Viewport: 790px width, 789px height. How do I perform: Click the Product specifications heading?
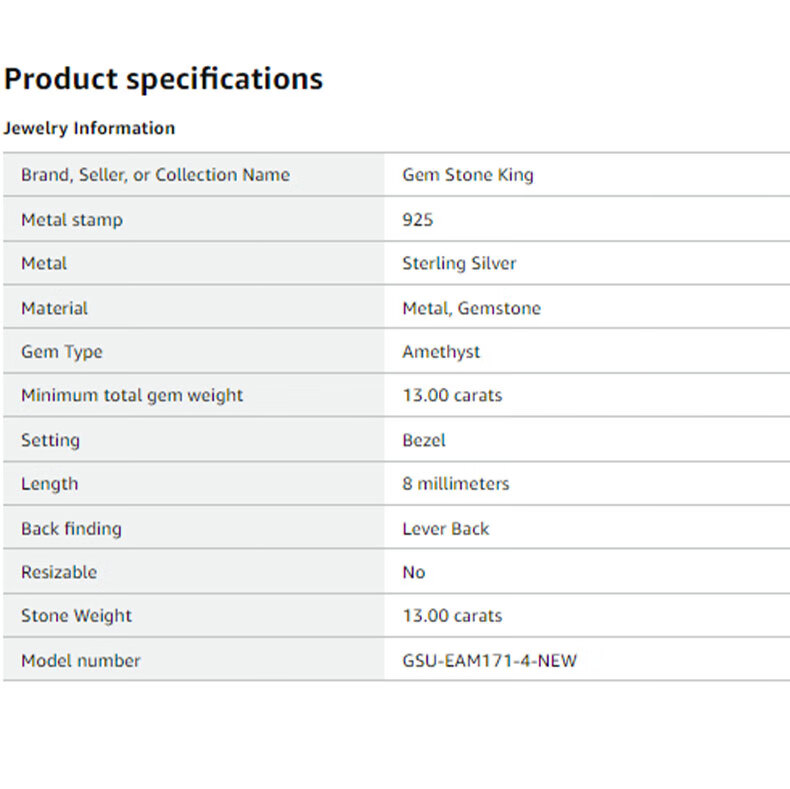[x=163, y=79]
